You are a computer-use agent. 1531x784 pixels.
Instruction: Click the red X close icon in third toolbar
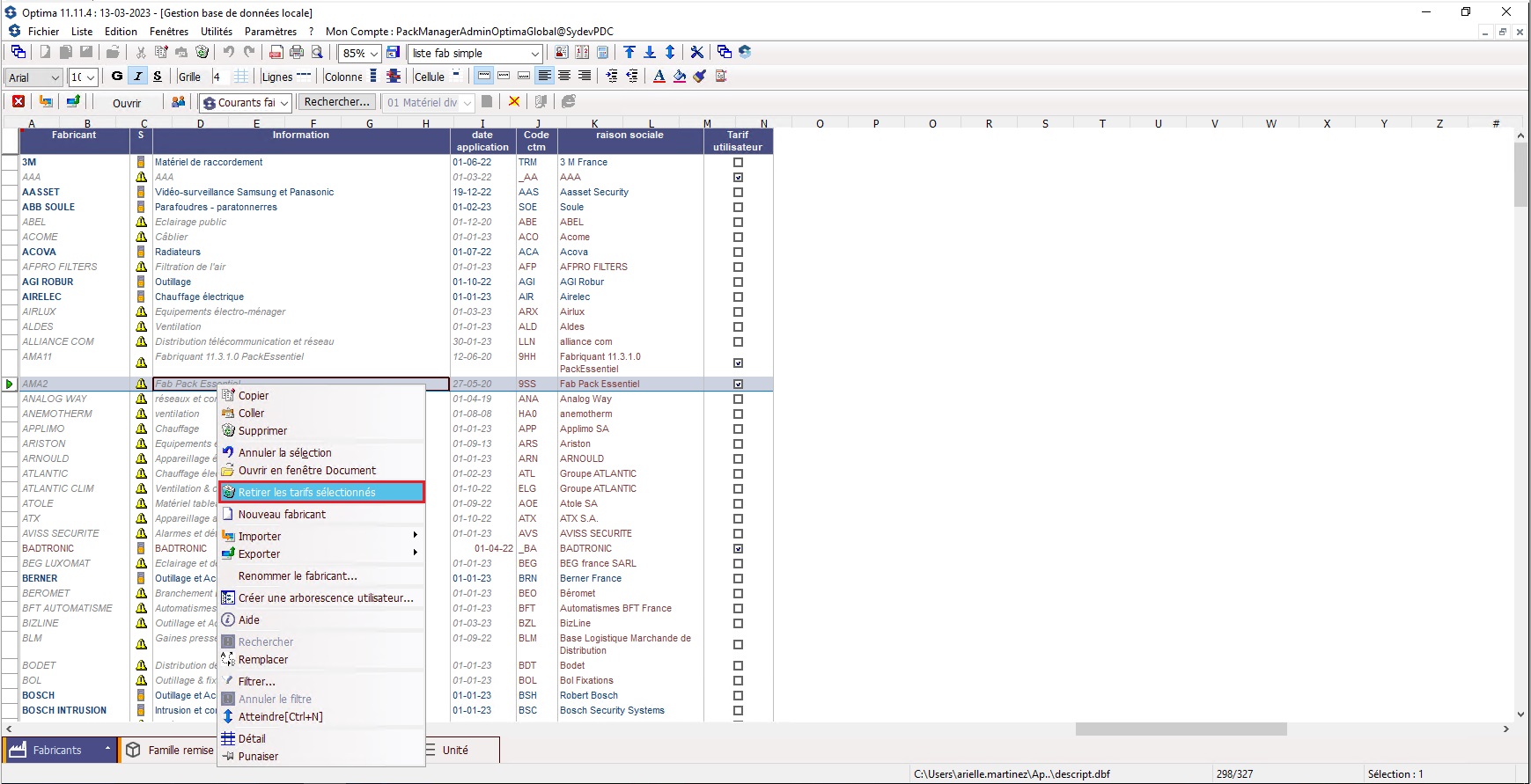[x=18, y=102]
